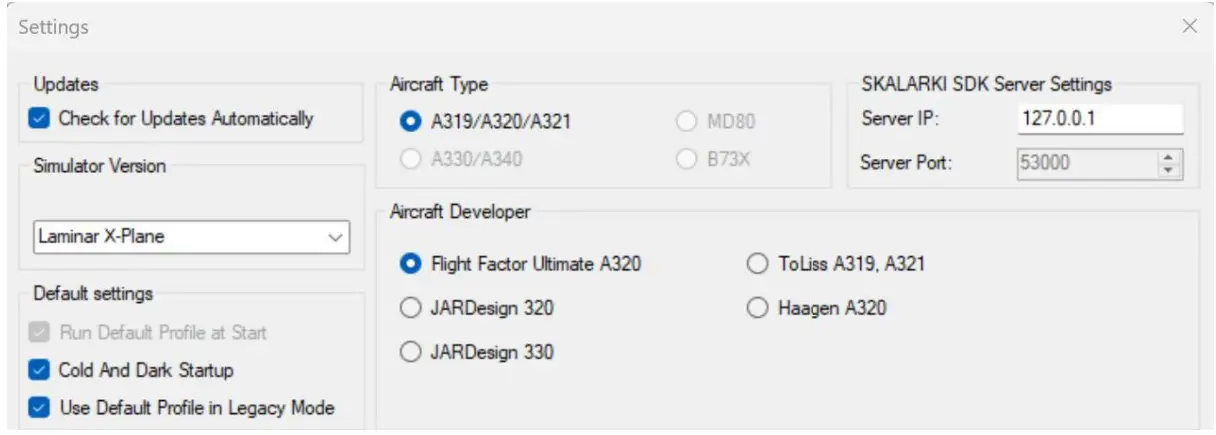Click the Laminar X-Plane dropdown arrow
This screenshot has width=1216, height=435.
[334, 238]
